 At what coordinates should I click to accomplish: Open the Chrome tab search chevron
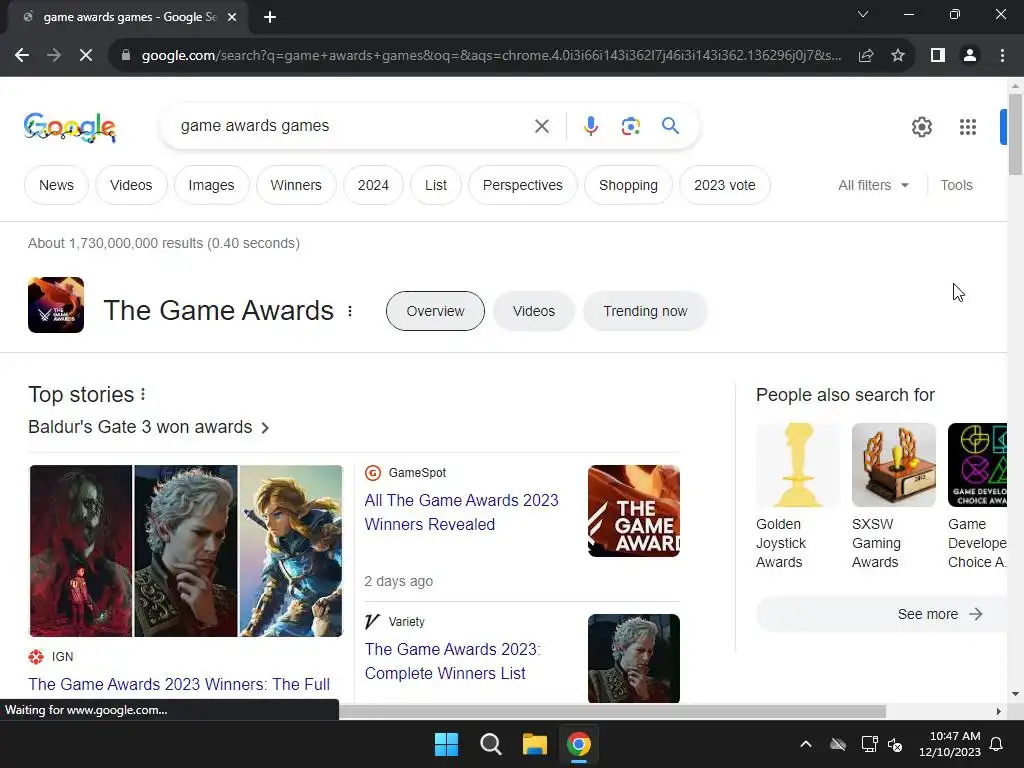click(x=863, y=14)
